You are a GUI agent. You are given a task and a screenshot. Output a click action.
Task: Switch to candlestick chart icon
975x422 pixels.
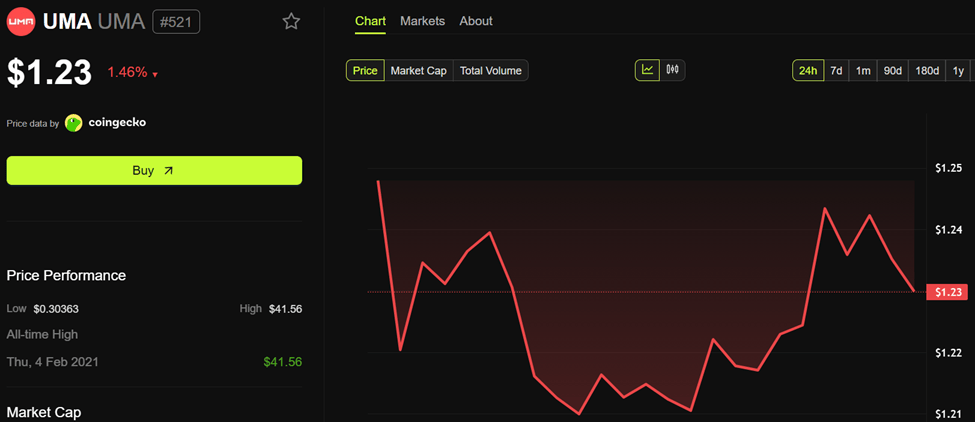[672, 70]
